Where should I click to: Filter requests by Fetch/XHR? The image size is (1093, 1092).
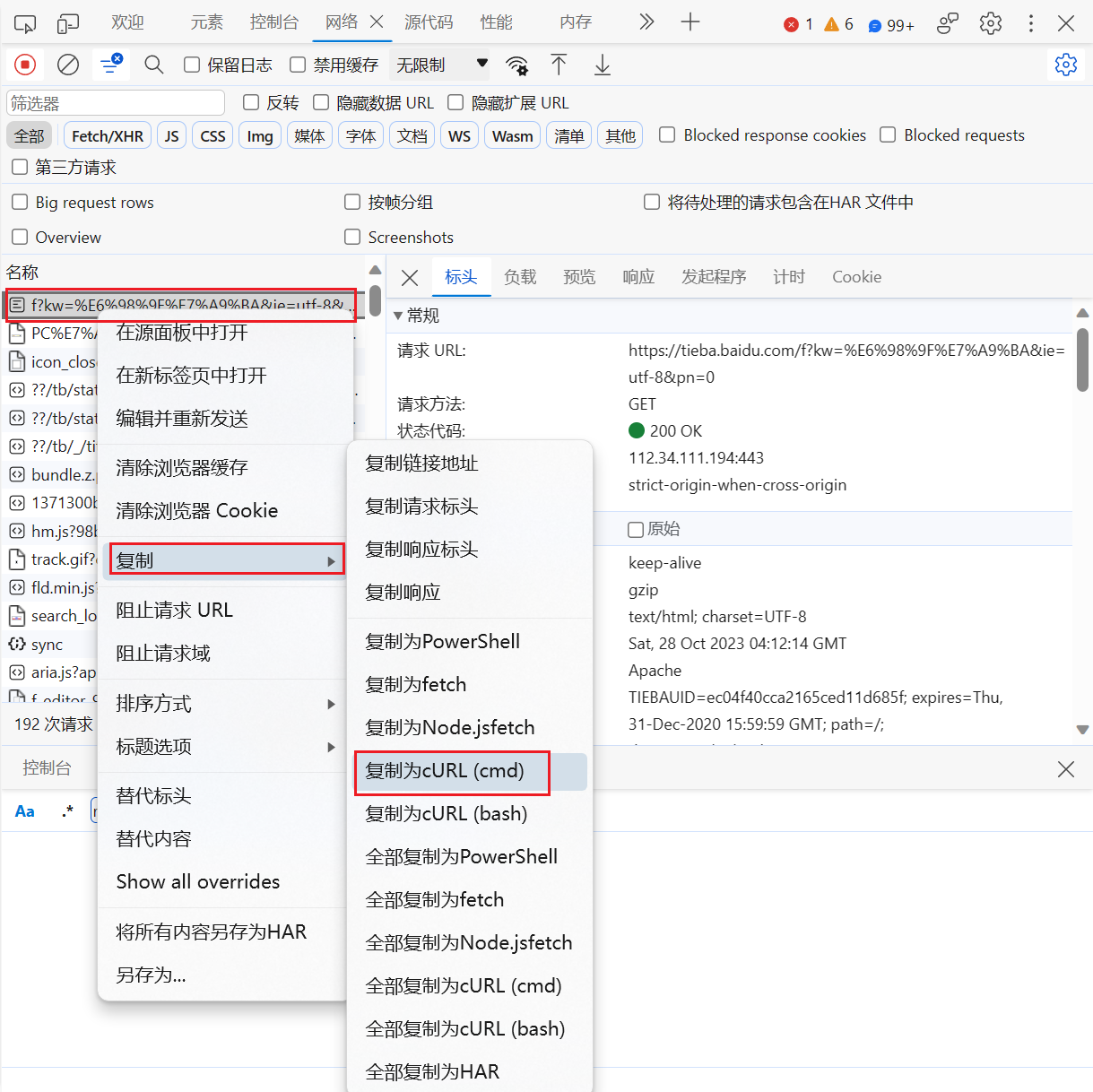point(107,134)
